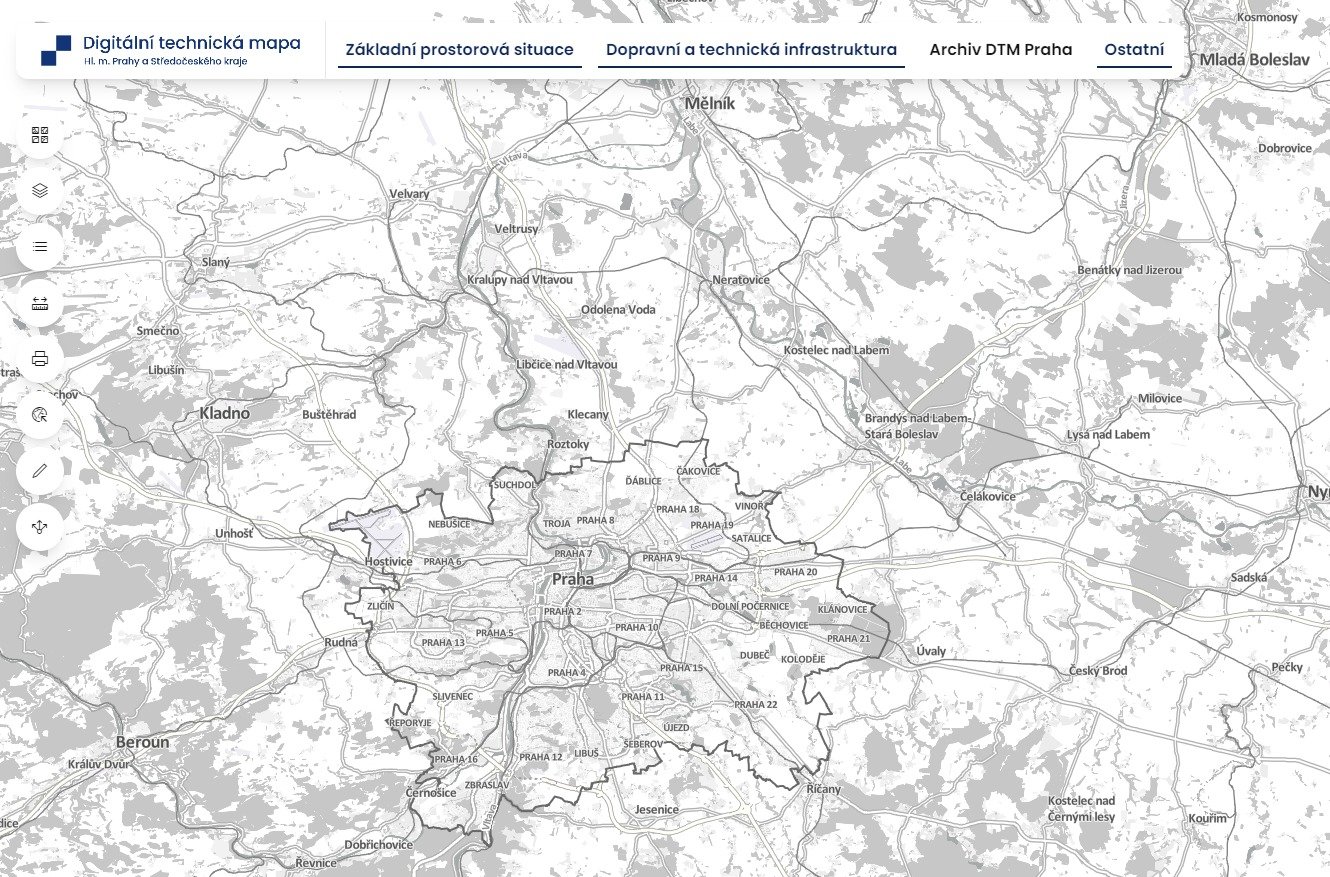Open the map layers panel

[41, 191]
